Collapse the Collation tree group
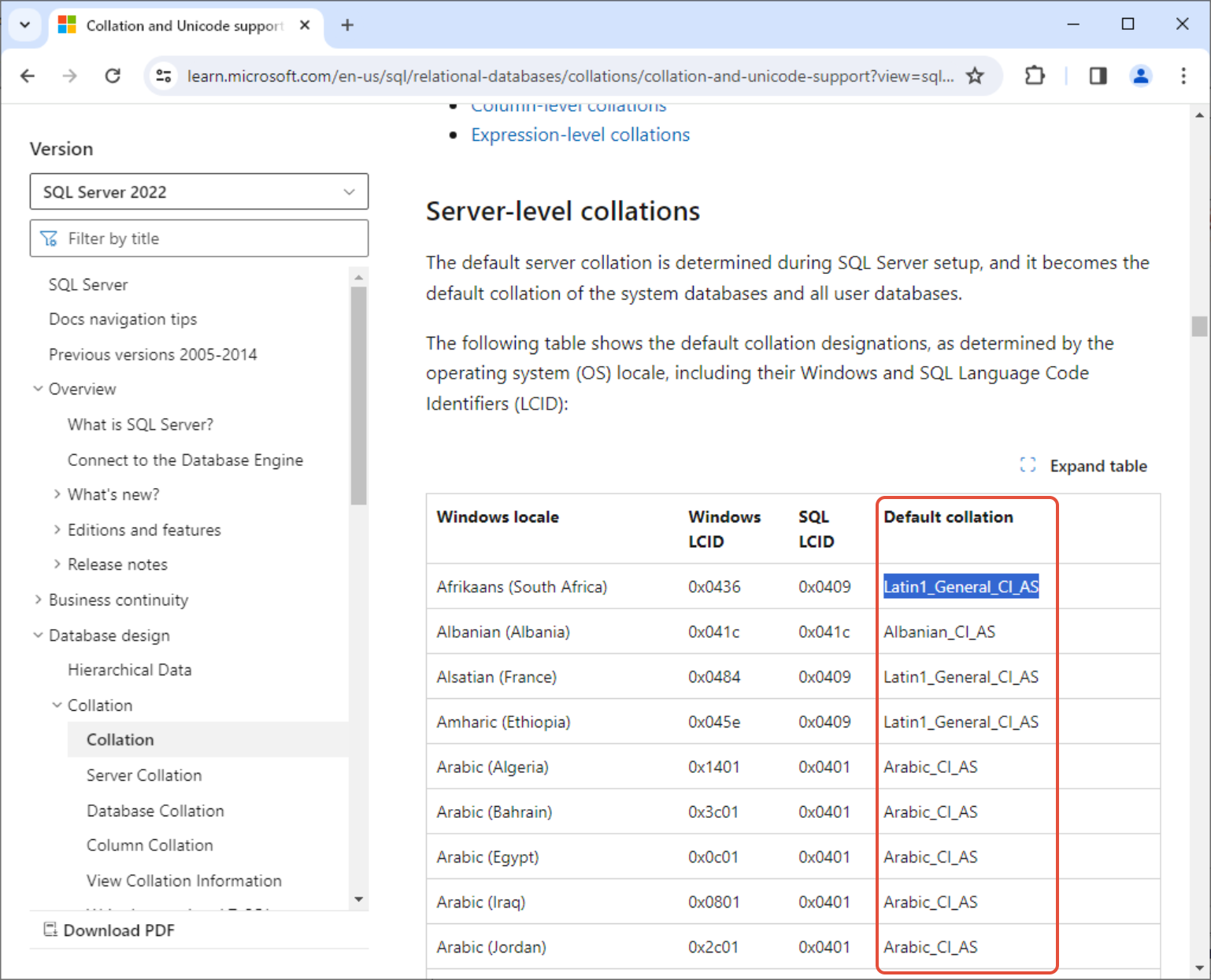 click(x=57, y=705)
